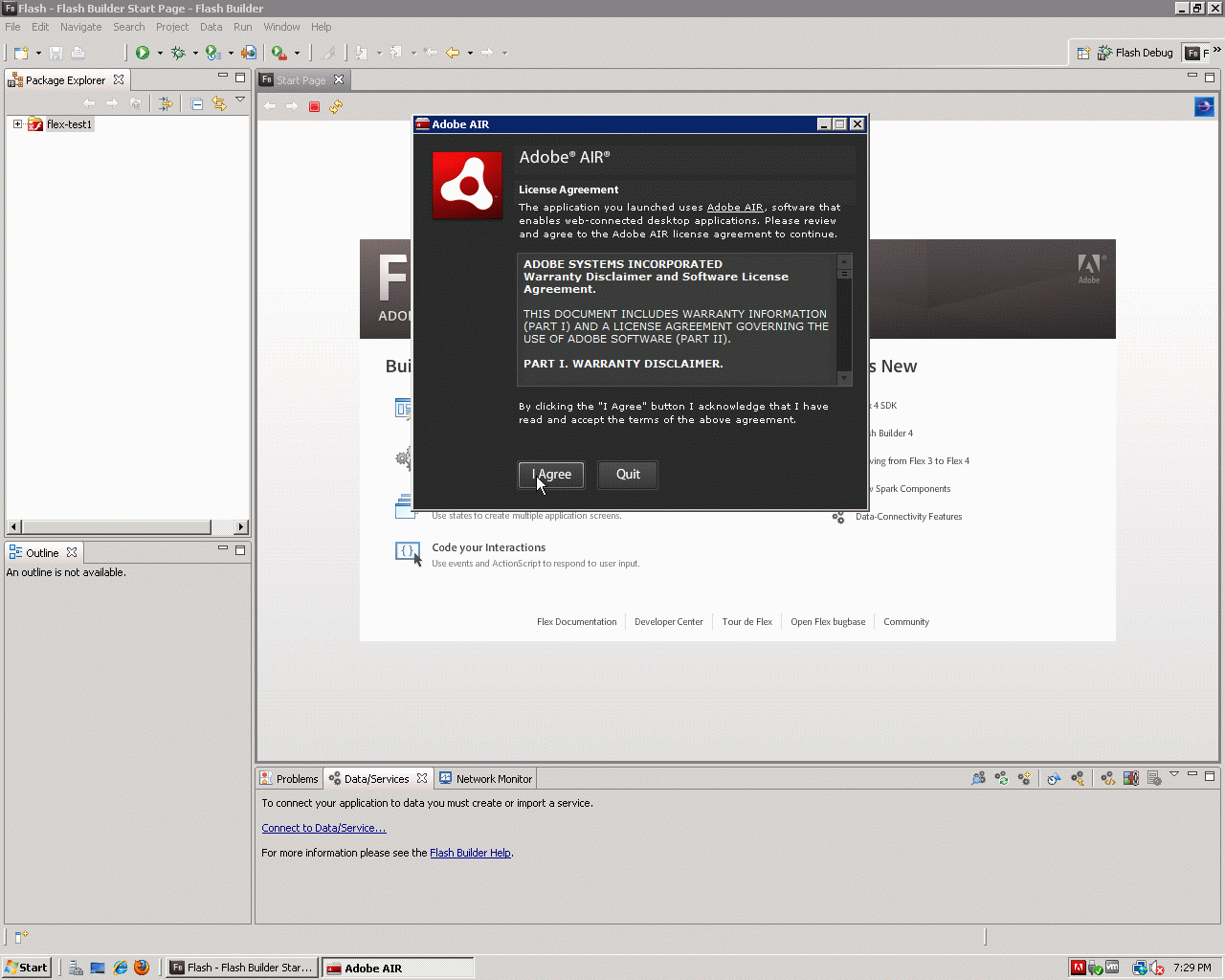The image size is (1225, 980).
Task: Open Package Explorer view menu triangle
Action: coord(240,100)
